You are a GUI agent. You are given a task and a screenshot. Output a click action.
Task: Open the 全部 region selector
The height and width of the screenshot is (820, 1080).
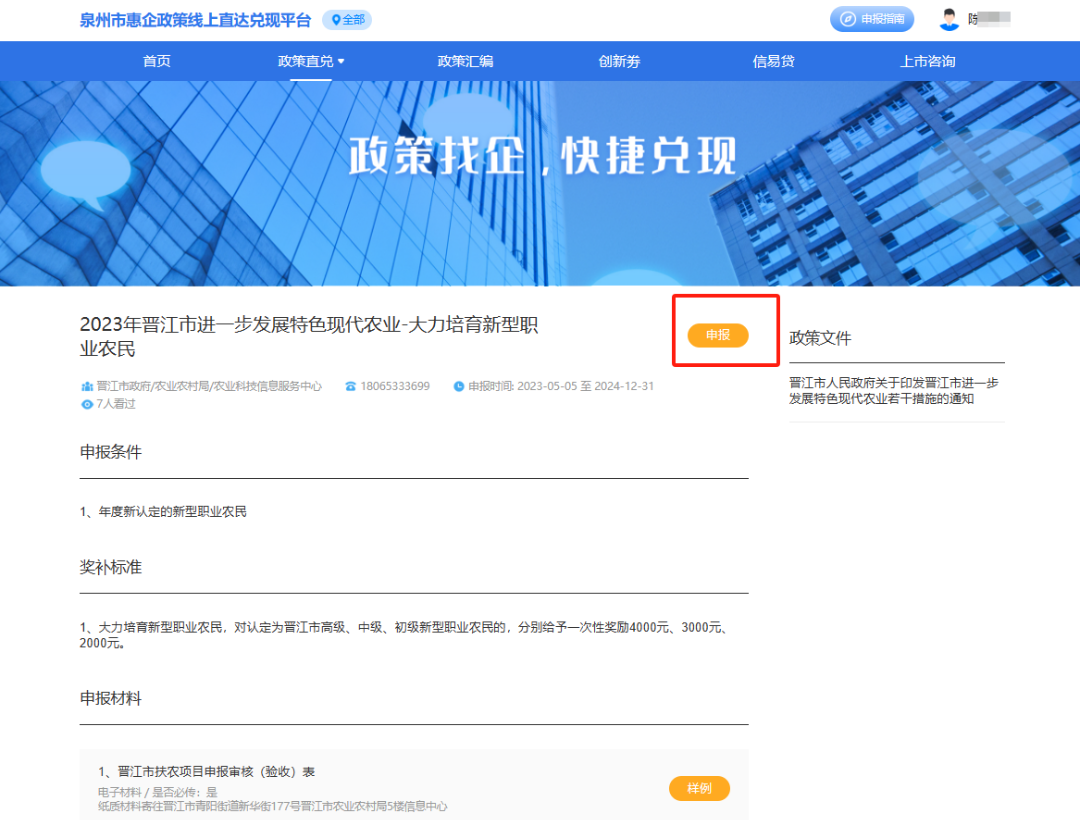click(348, 20)
